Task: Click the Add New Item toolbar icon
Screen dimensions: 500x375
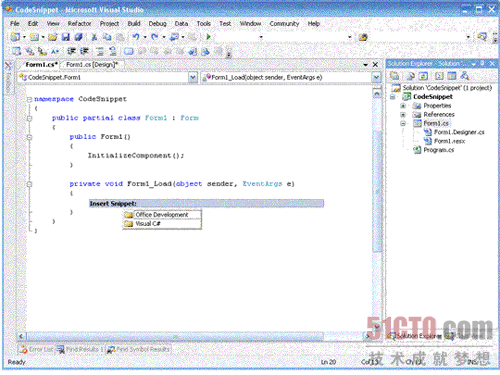Action: coord(34,37)
